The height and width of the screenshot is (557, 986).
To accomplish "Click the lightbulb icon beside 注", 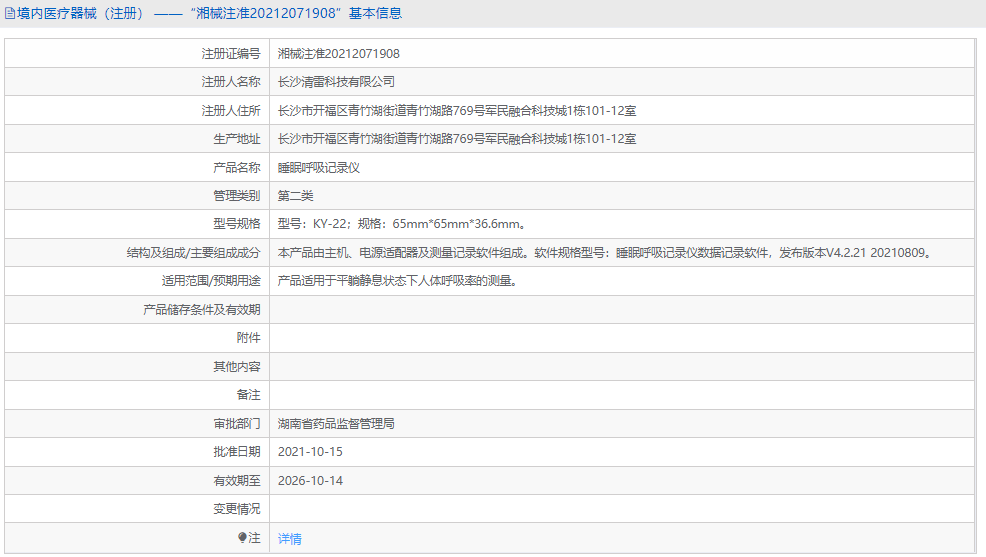I will (242, 537).
